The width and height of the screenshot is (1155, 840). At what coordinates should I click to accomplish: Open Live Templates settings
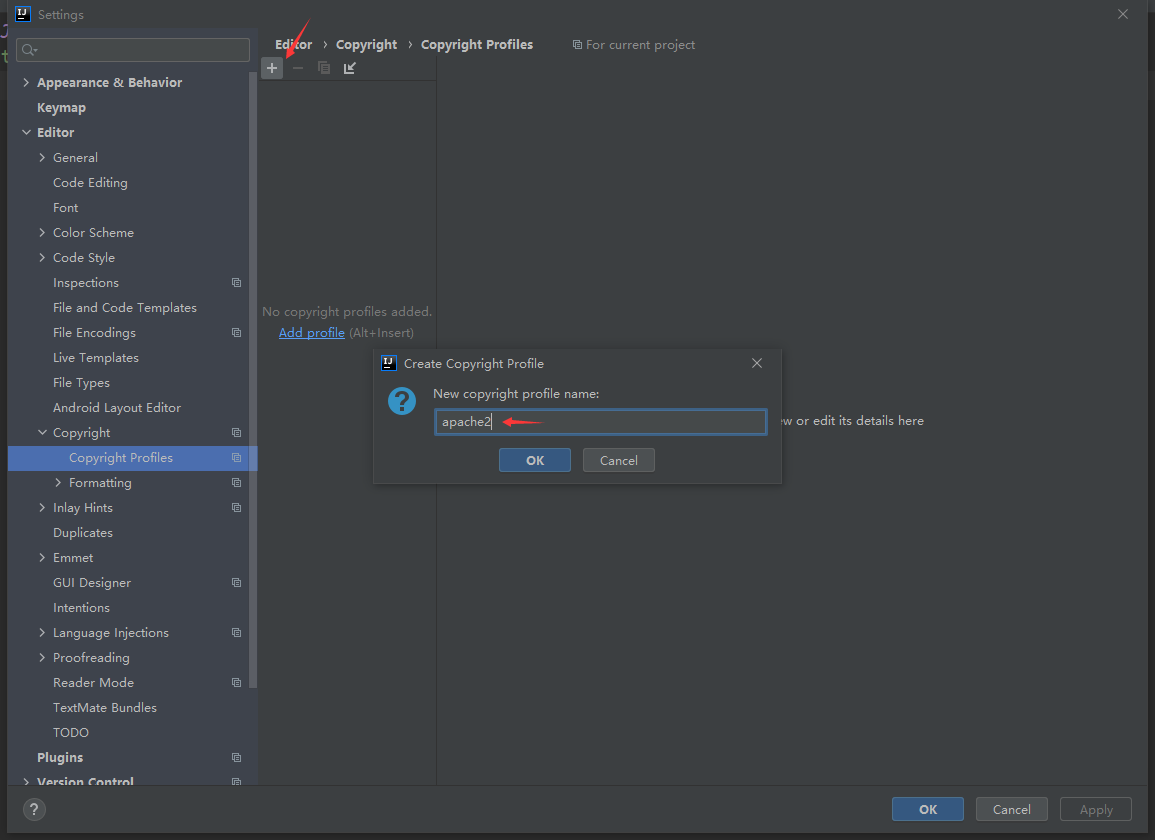[96, 358]
